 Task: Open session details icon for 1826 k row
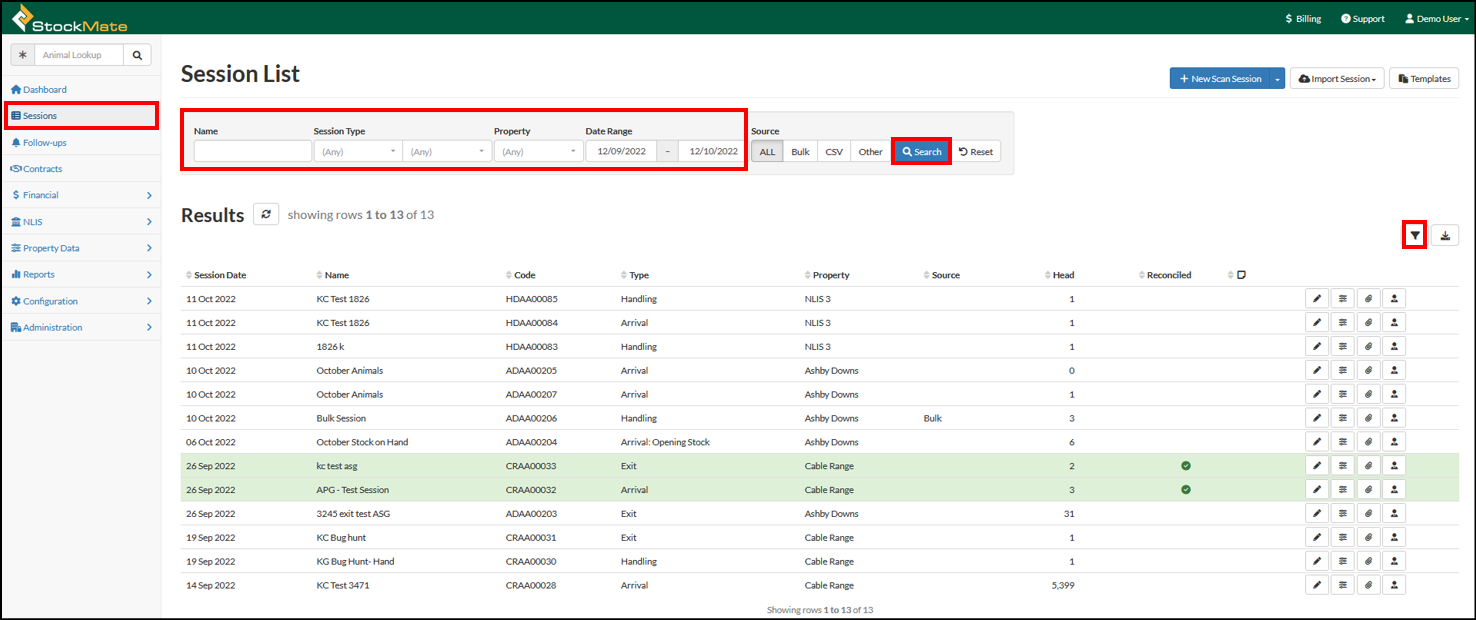click(x=1342, y=345)
